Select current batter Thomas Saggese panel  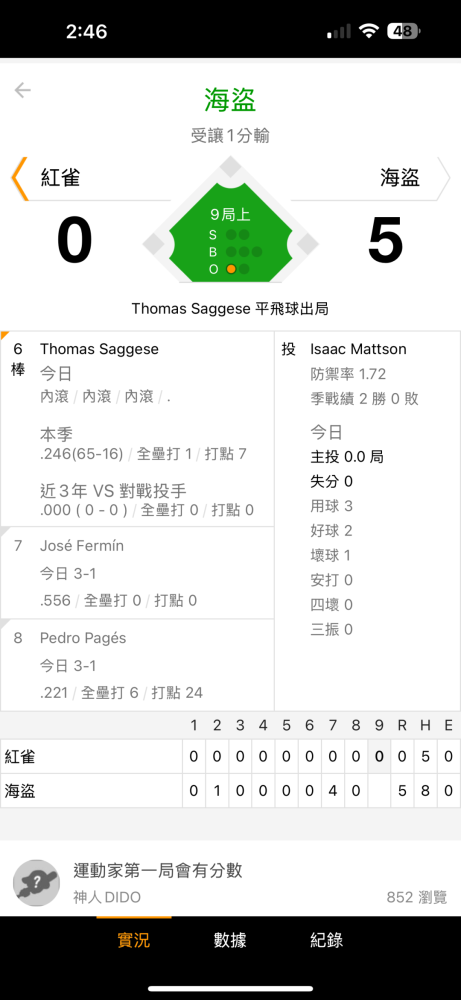coord(137,429)
